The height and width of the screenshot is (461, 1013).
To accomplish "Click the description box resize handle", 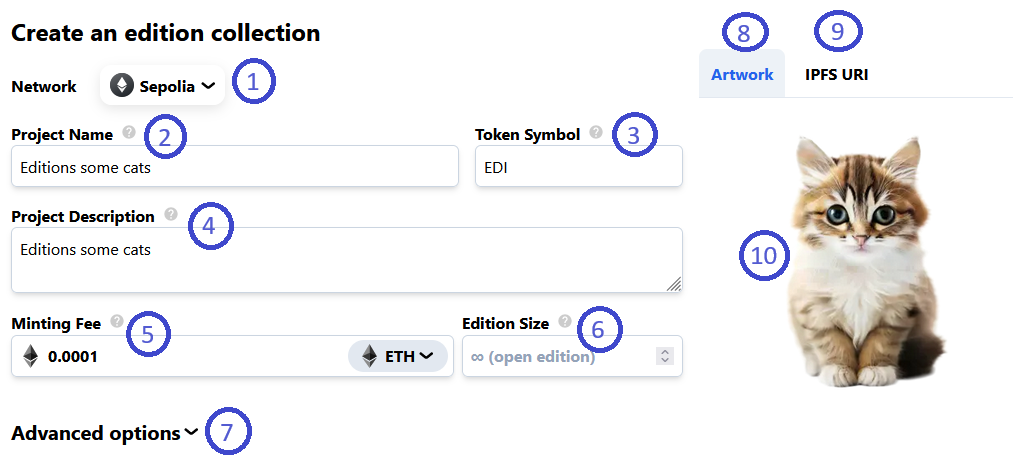I will (674, 284).
